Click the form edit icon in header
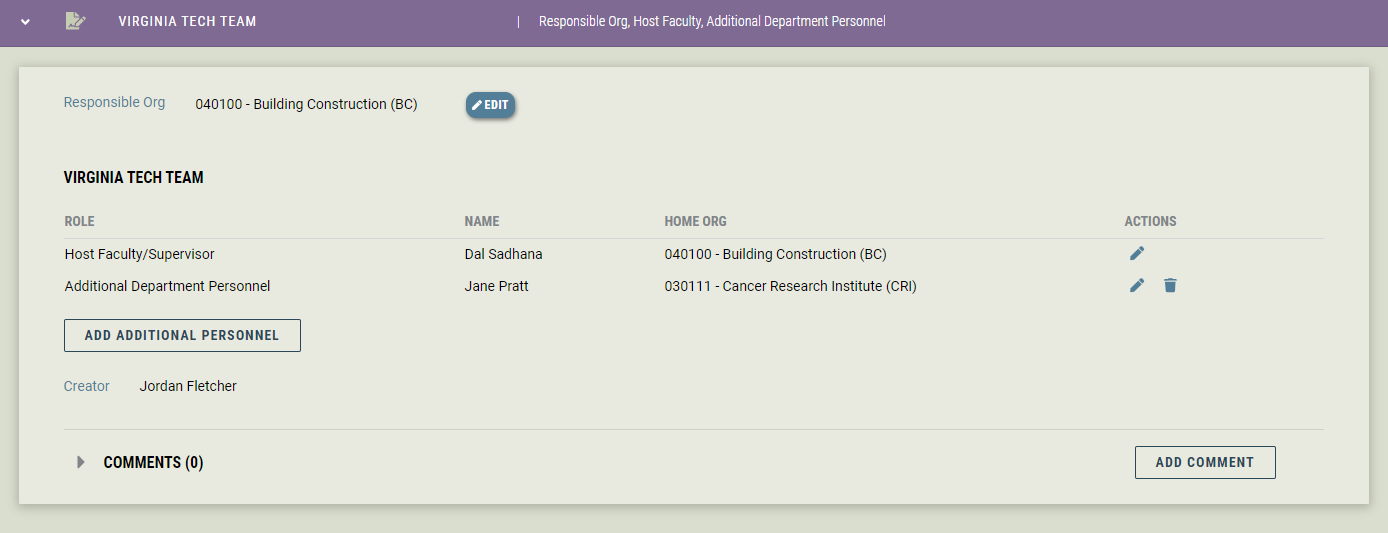Screen dimensions: 1388x533 pos(75,21)
